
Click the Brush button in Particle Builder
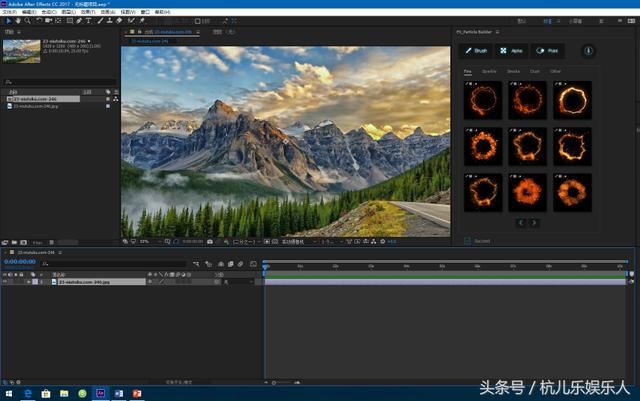pos(477,50)
